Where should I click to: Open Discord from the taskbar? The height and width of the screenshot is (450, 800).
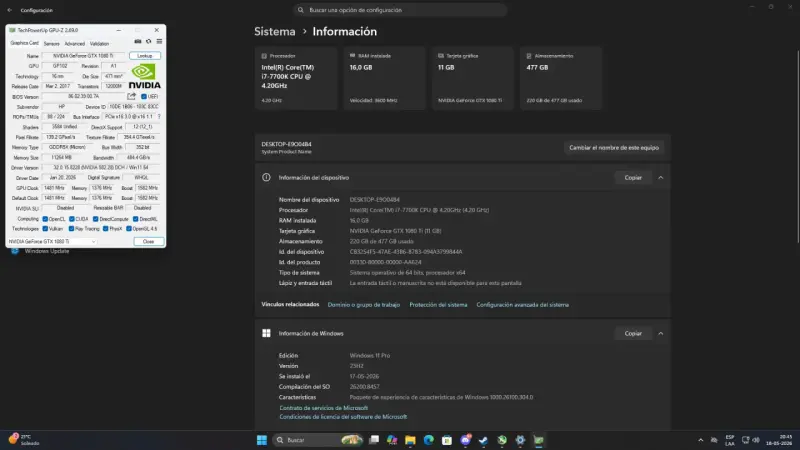tap(465, 440)
